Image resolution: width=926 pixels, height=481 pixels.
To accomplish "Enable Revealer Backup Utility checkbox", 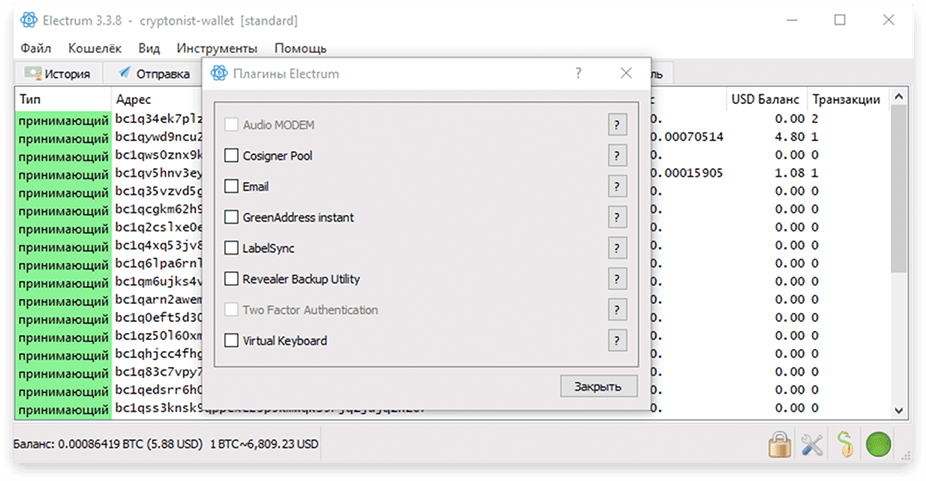I will click(x=232, y=279).
